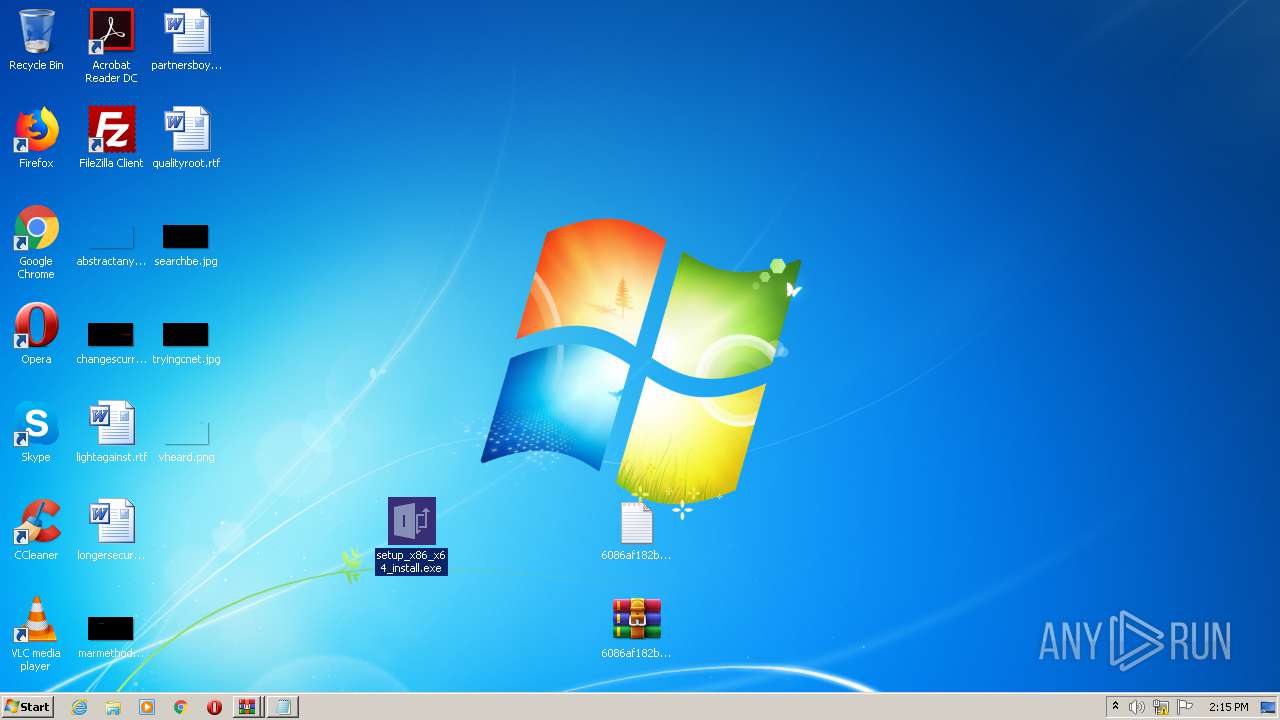Launch Internet Explorer from taskbar
Image resolution: width=1280 pixels, height=720 pixels.
[79, 707]
